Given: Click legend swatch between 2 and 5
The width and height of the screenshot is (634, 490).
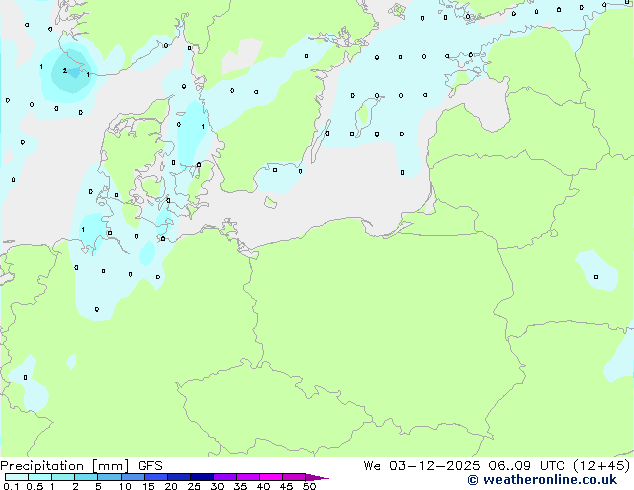Looking at the screenshot, I should (x=86, y=477).
